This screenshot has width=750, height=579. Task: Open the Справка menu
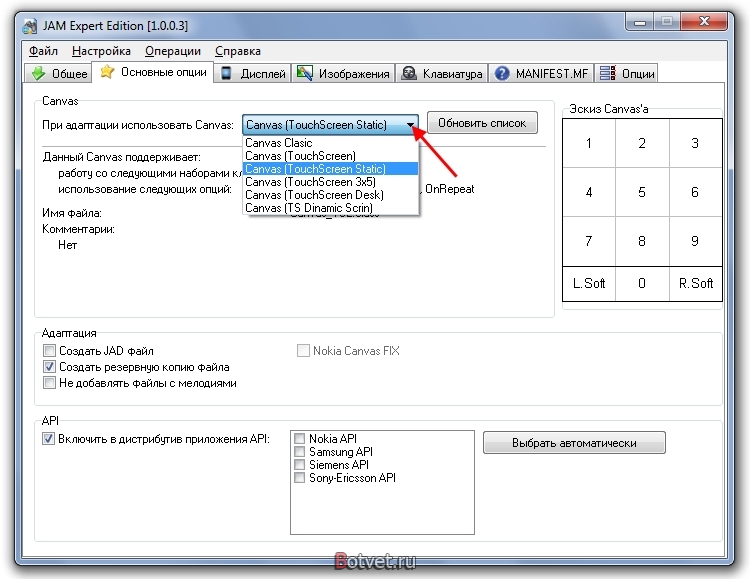[x=238, y=51]
